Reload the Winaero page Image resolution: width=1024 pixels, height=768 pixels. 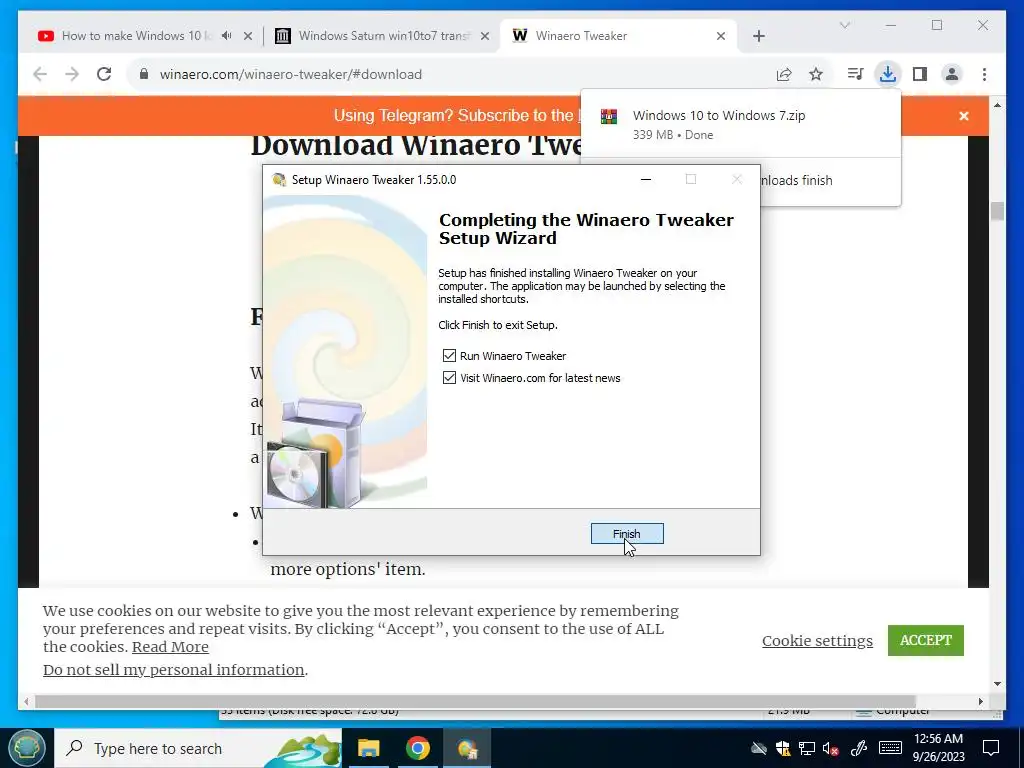click(104, 74)
